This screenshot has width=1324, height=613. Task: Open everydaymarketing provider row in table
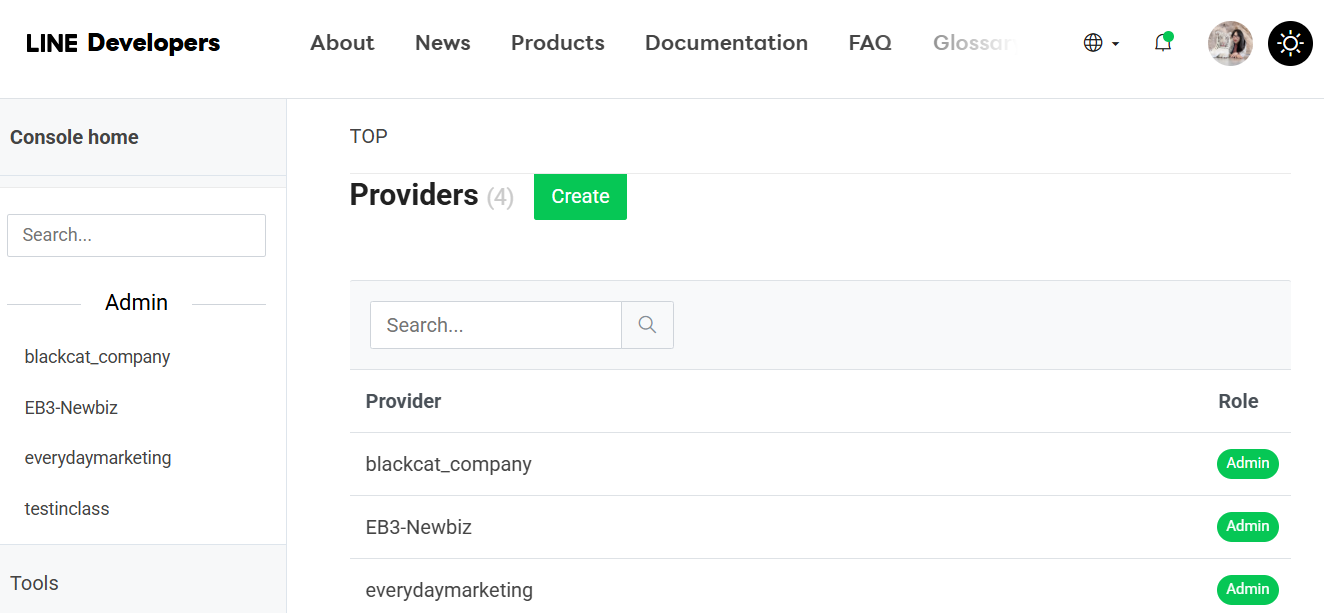(820, 588)
